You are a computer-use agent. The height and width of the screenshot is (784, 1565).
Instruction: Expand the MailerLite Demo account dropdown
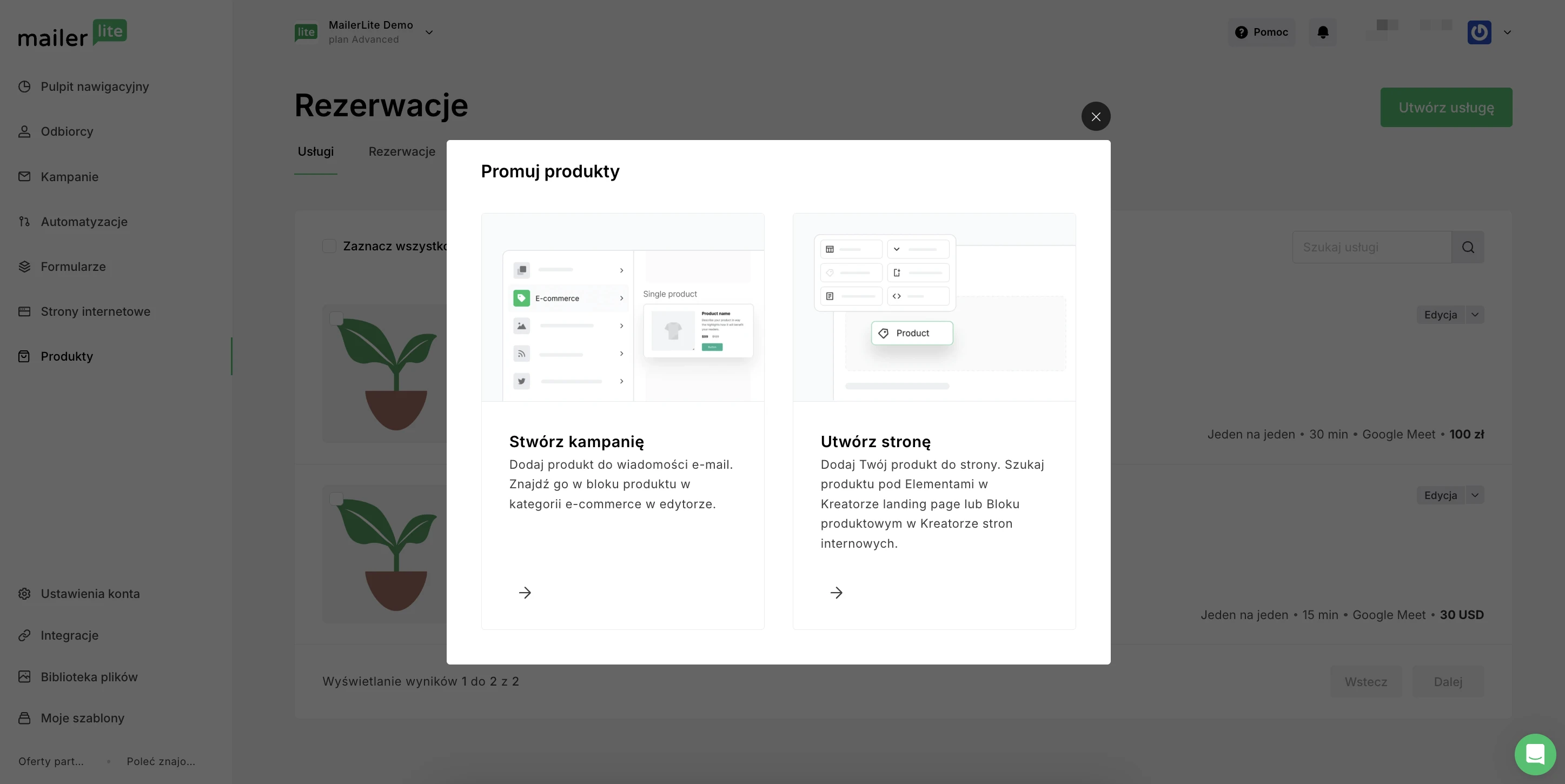pos(429,32)
